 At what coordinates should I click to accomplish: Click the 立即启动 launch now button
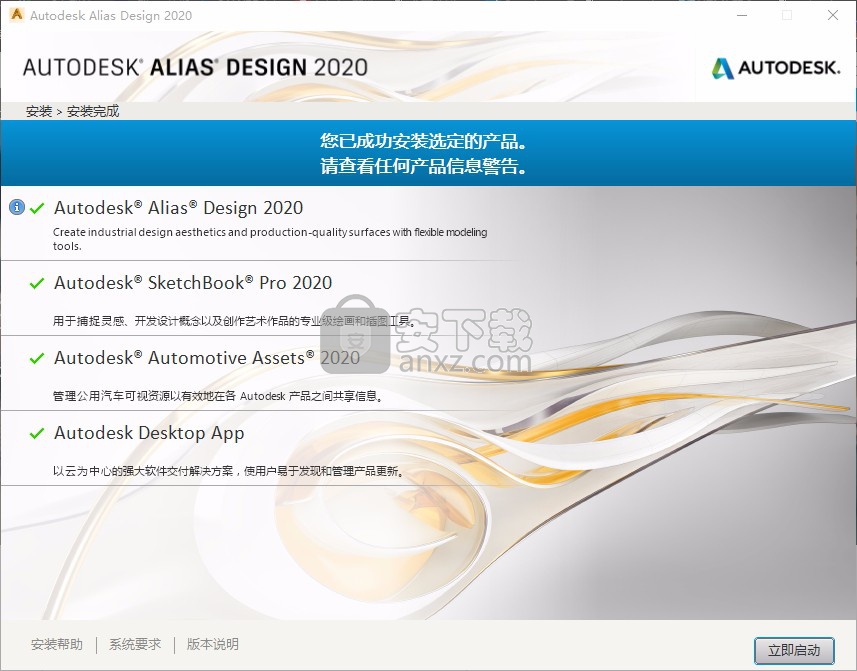[x=794, y=650]
